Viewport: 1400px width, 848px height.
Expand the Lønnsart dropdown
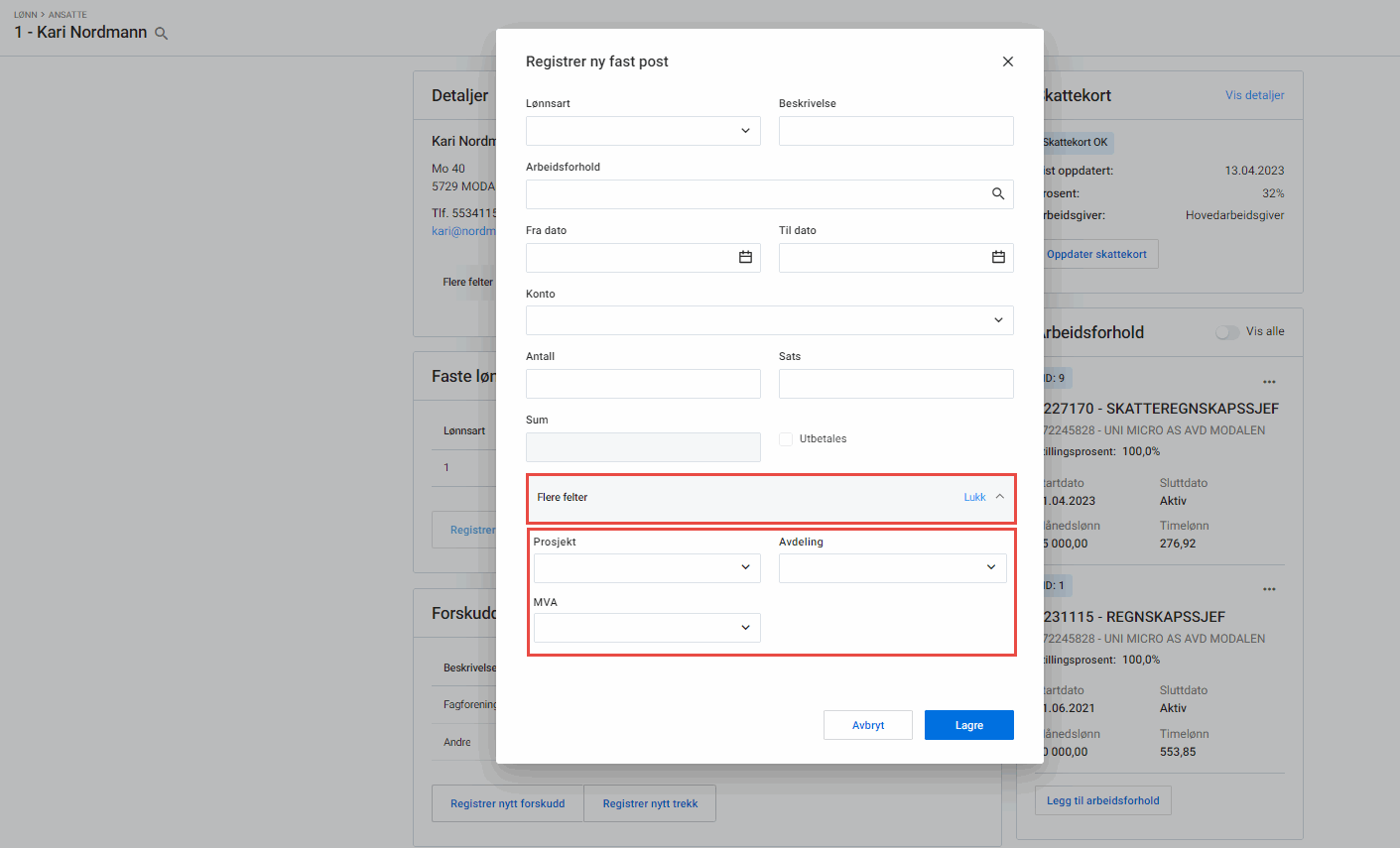pyautogui.click(x=745, y=131)
